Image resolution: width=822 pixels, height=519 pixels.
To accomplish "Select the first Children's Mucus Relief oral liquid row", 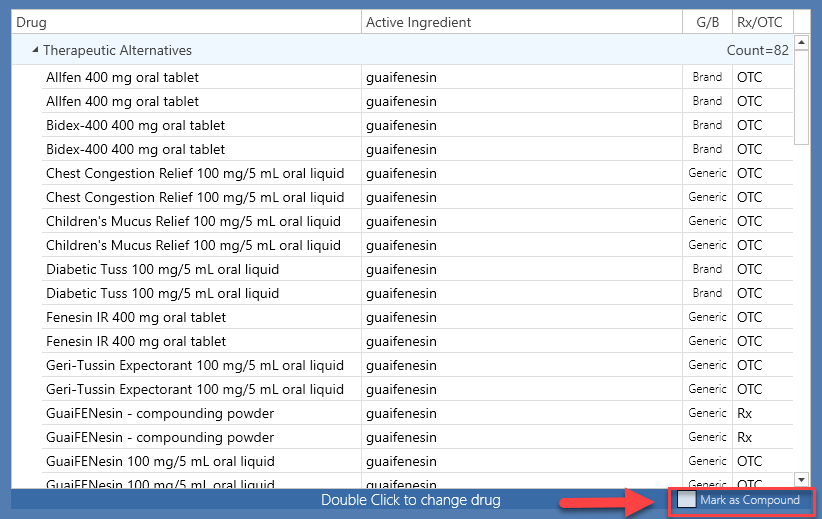I will coord(417,221).
